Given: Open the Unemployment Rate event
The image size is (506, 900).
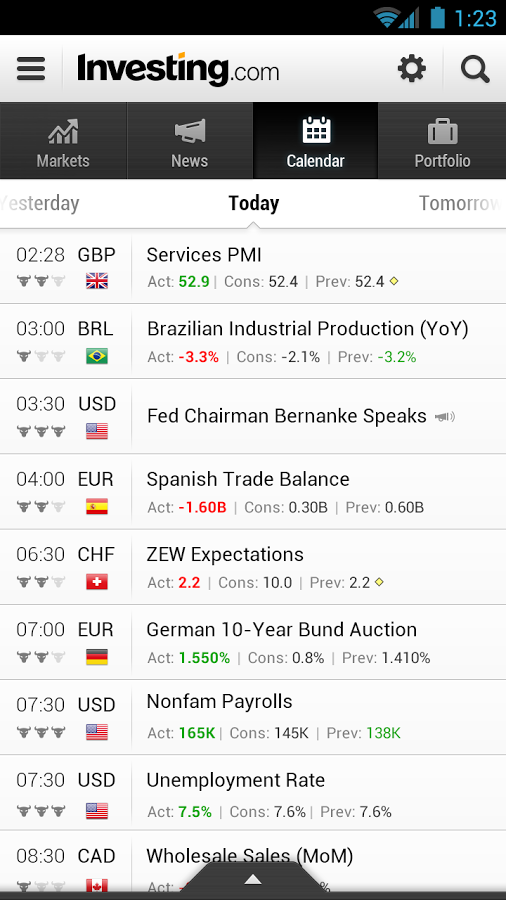Looking at the screenshot, I should pos(253,793).
